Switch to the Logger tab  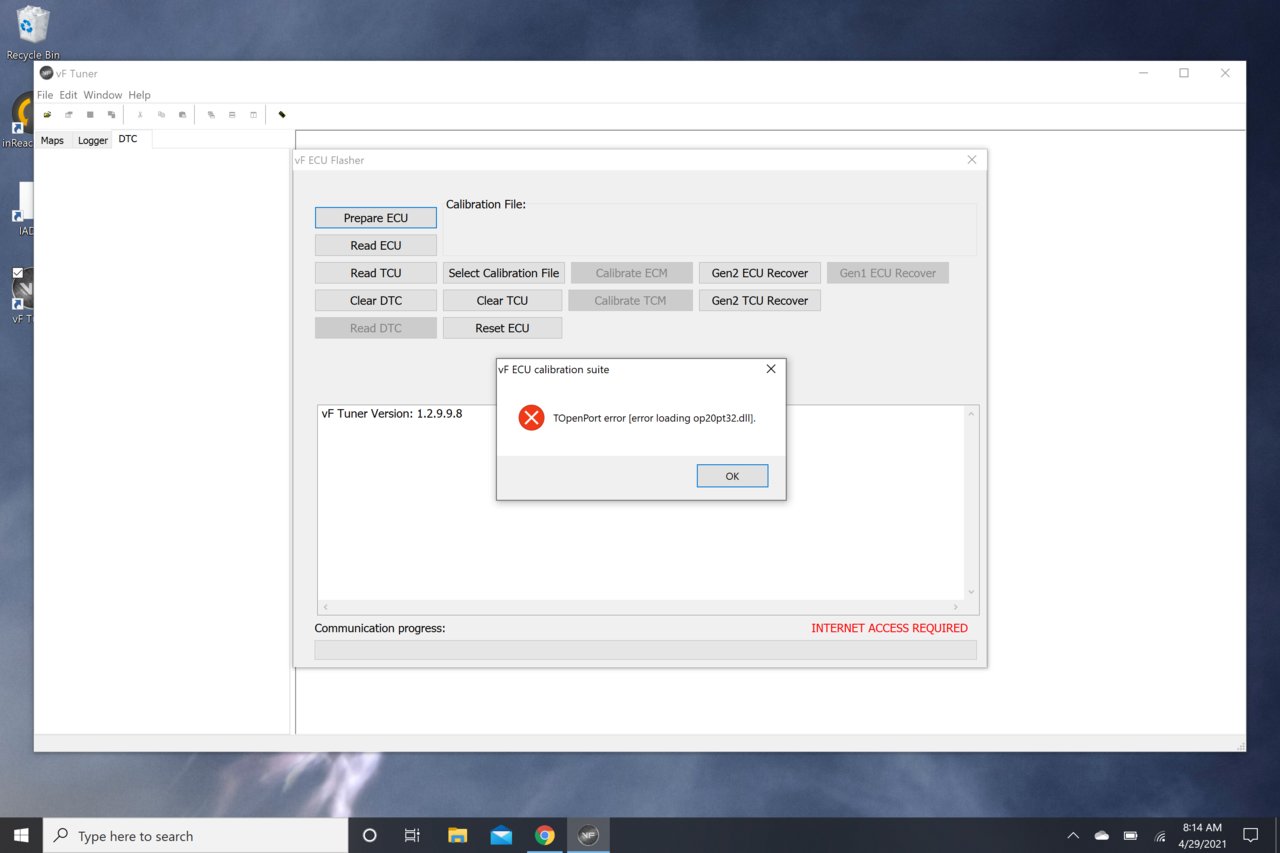[x=93, y=140]
